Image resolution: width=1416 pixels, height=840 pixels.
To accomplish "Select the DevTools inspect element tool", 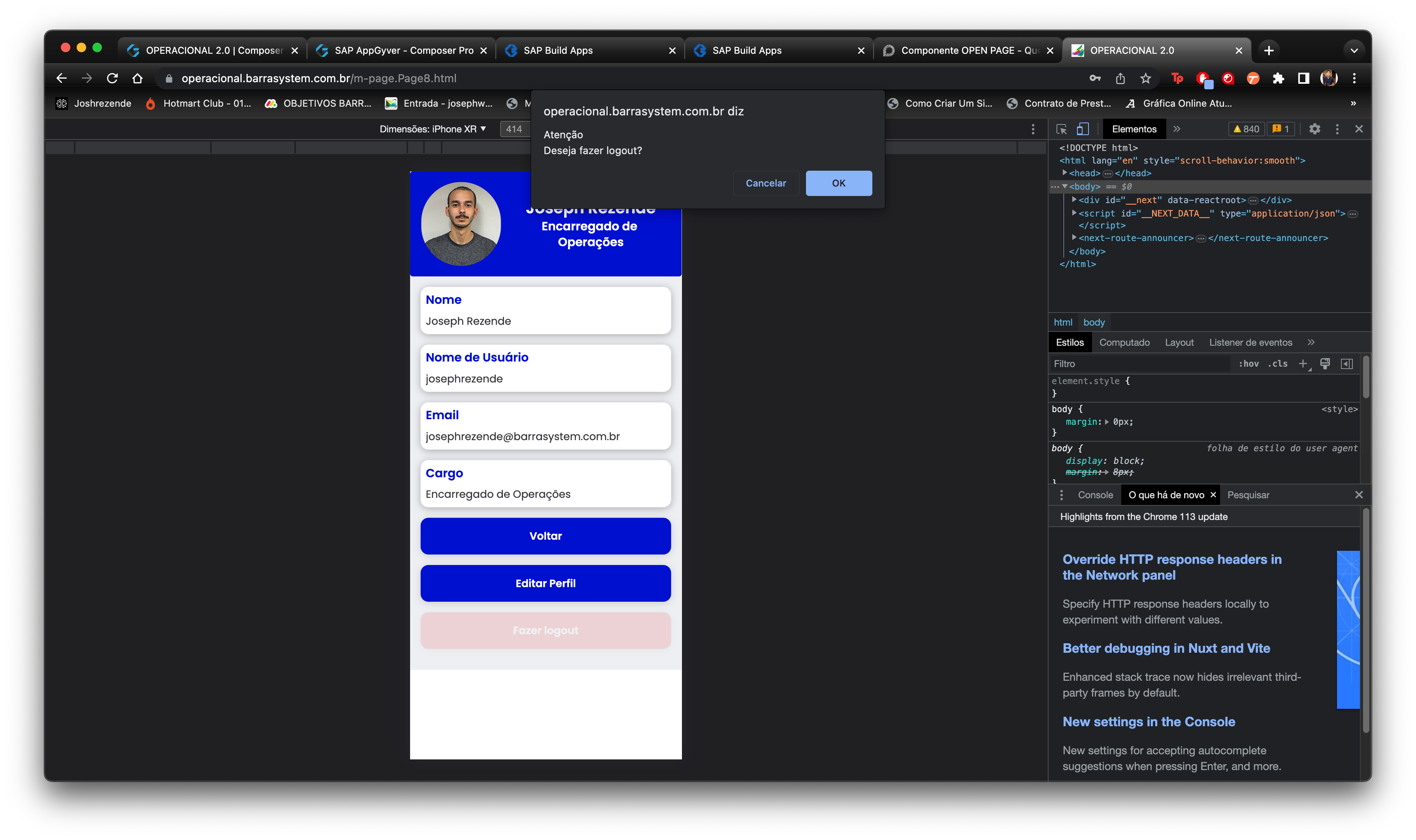I will (x=1061, y=129).
